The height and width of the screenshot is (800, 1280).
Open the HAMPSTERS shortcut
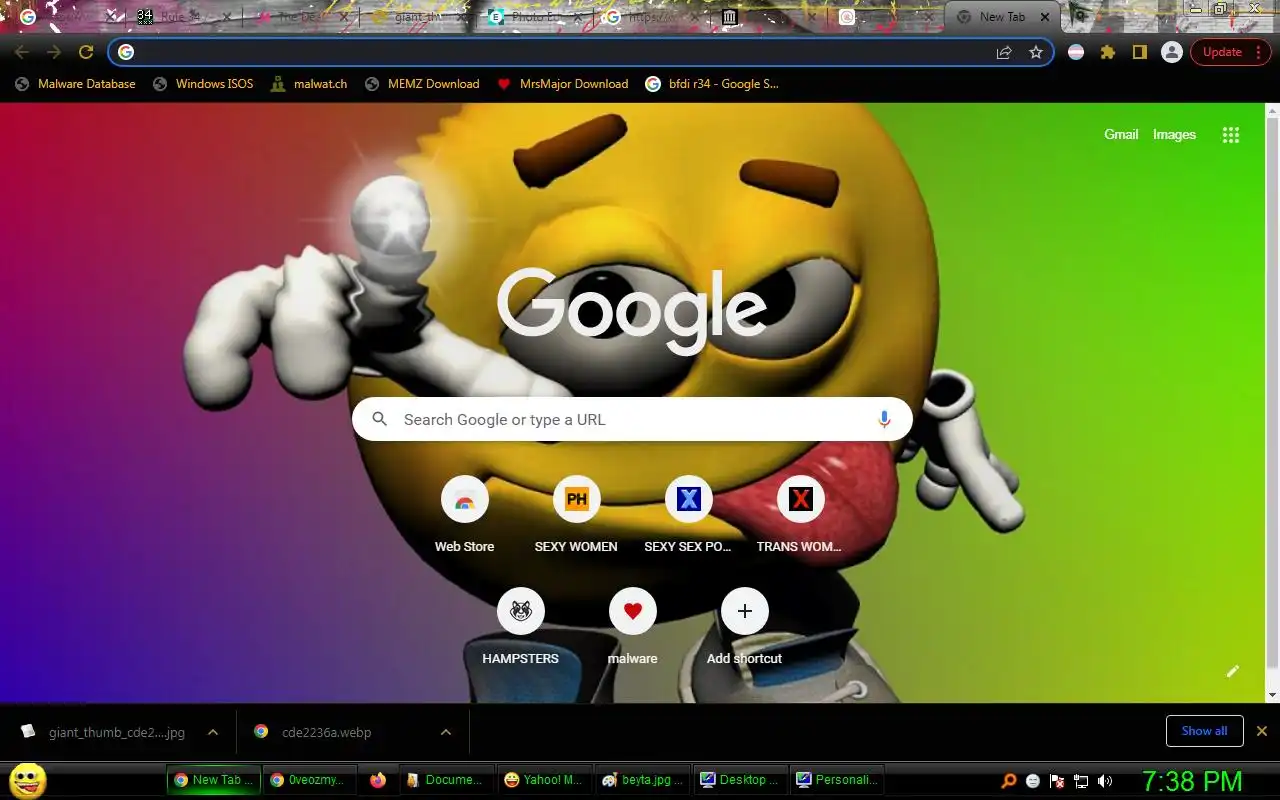tap(520, 626)
